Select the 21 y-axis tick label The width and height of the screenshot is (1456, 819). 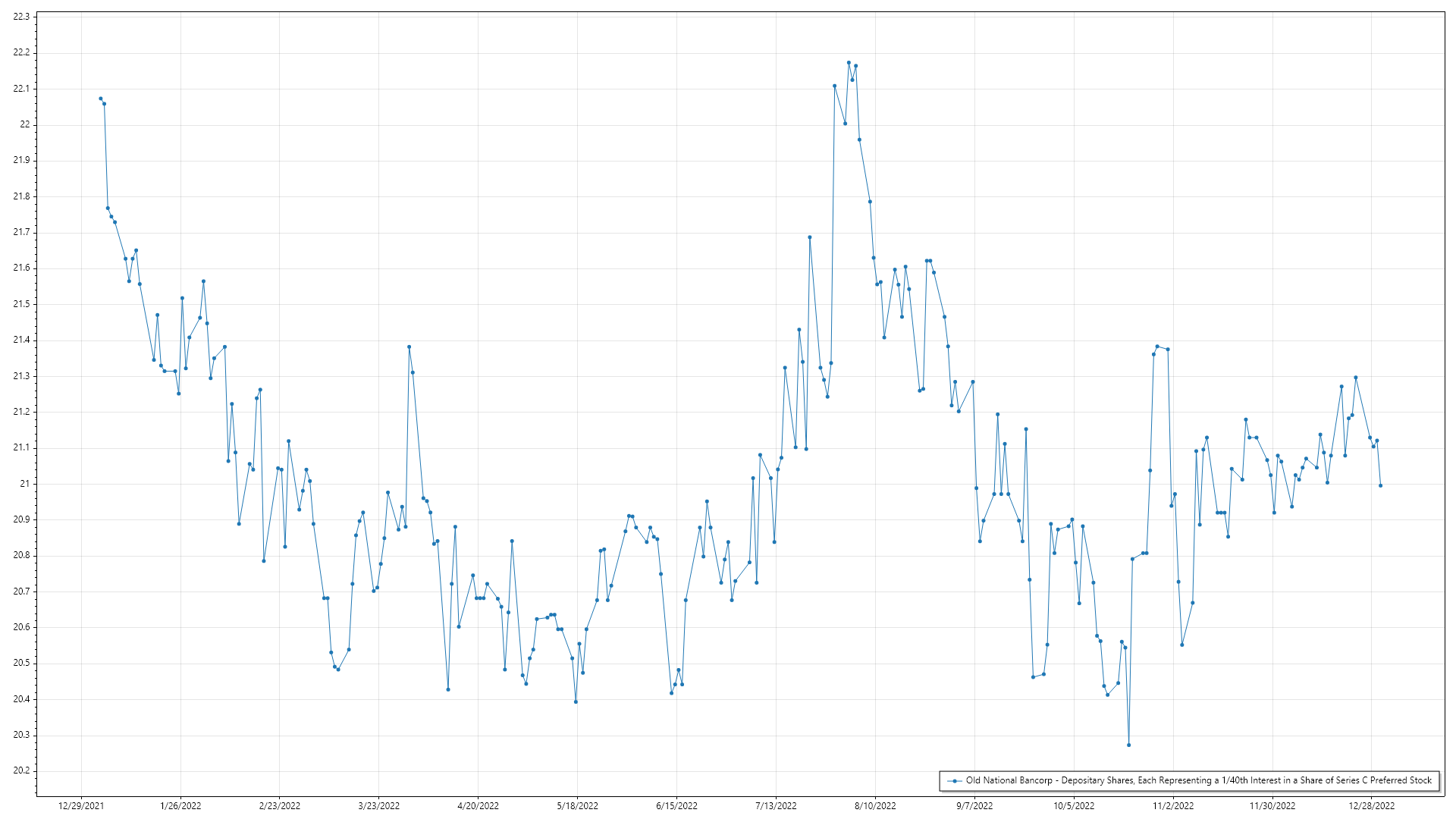coord(25,484)
